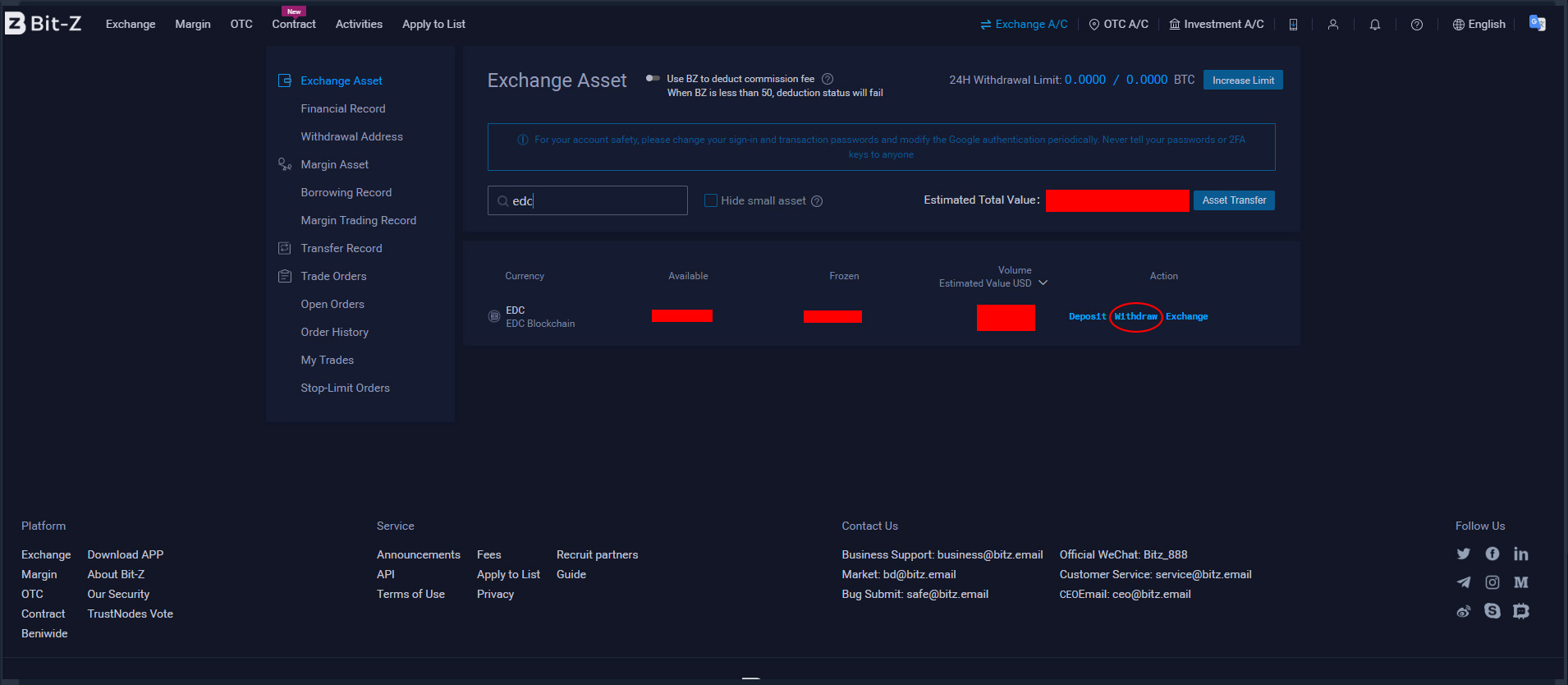Viewport: 1568px width, 685px height.
Task: Switch to Investment A/C account
Action: tap(1217, 25)
